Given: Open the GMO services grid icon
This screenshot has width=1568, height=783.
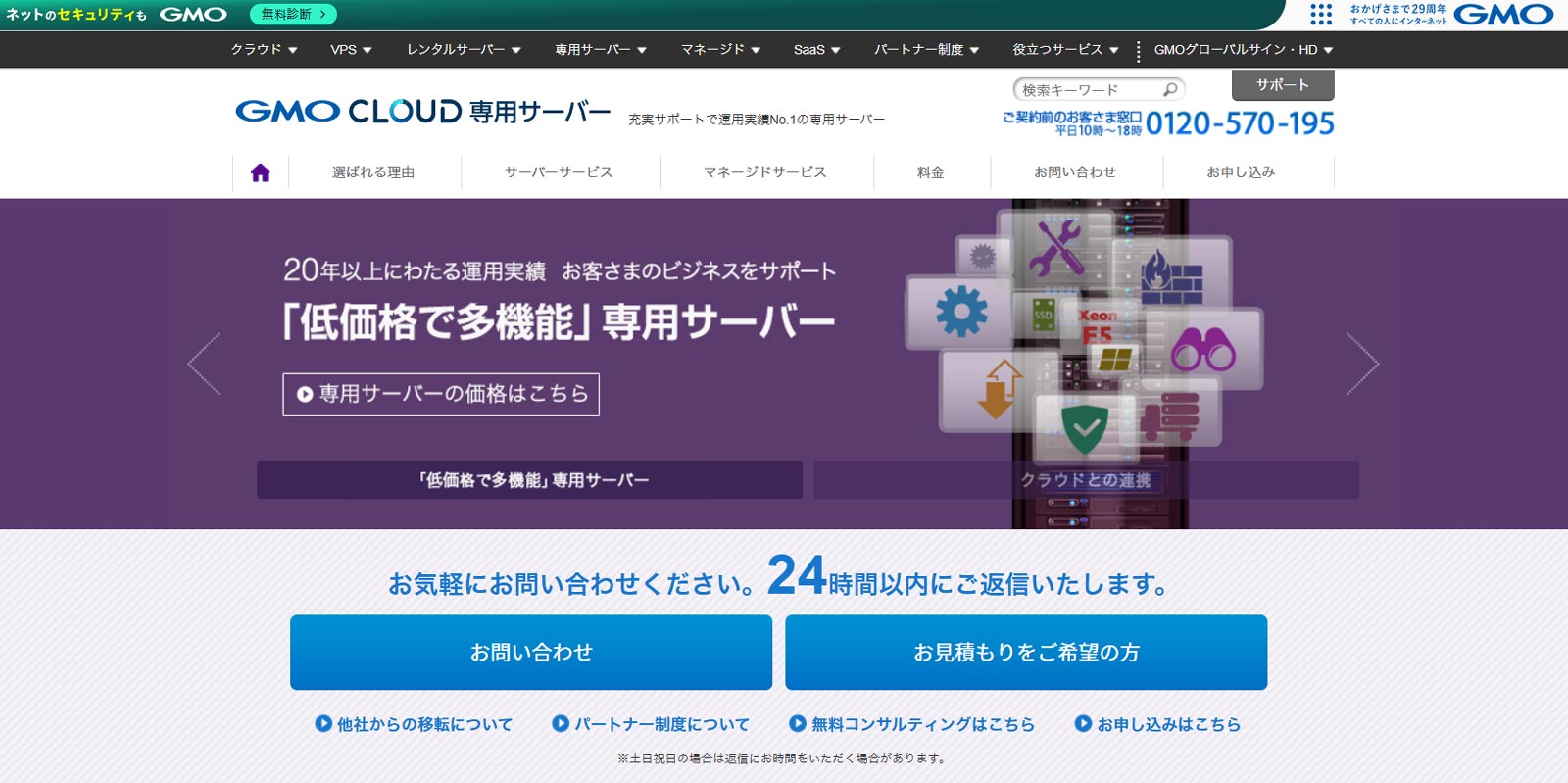Looking at the screenshot, I should [x=1321, y=14].
